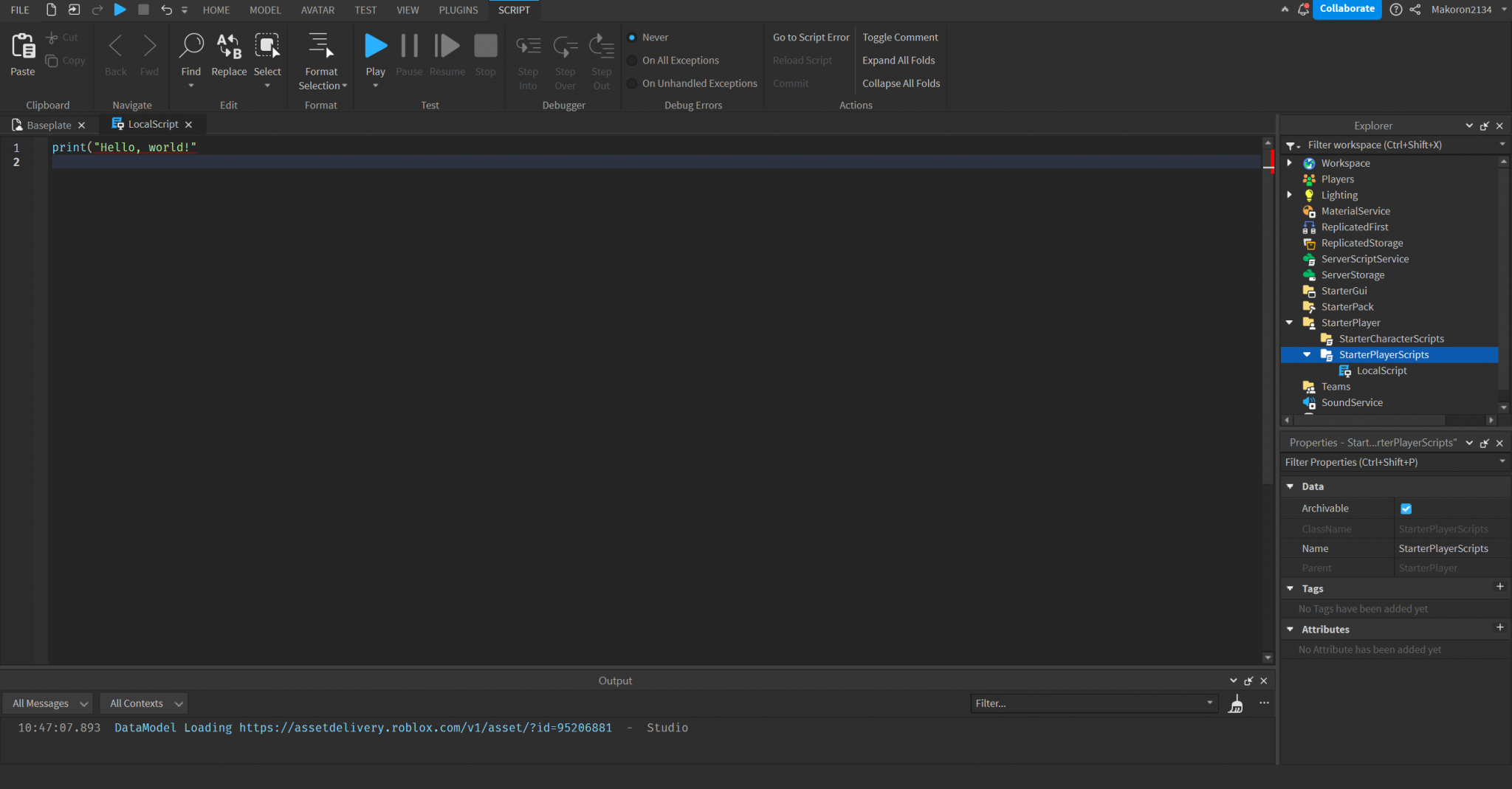
Task: Uncheck the Archivable checkbox
Action: tap(1406, 509)
